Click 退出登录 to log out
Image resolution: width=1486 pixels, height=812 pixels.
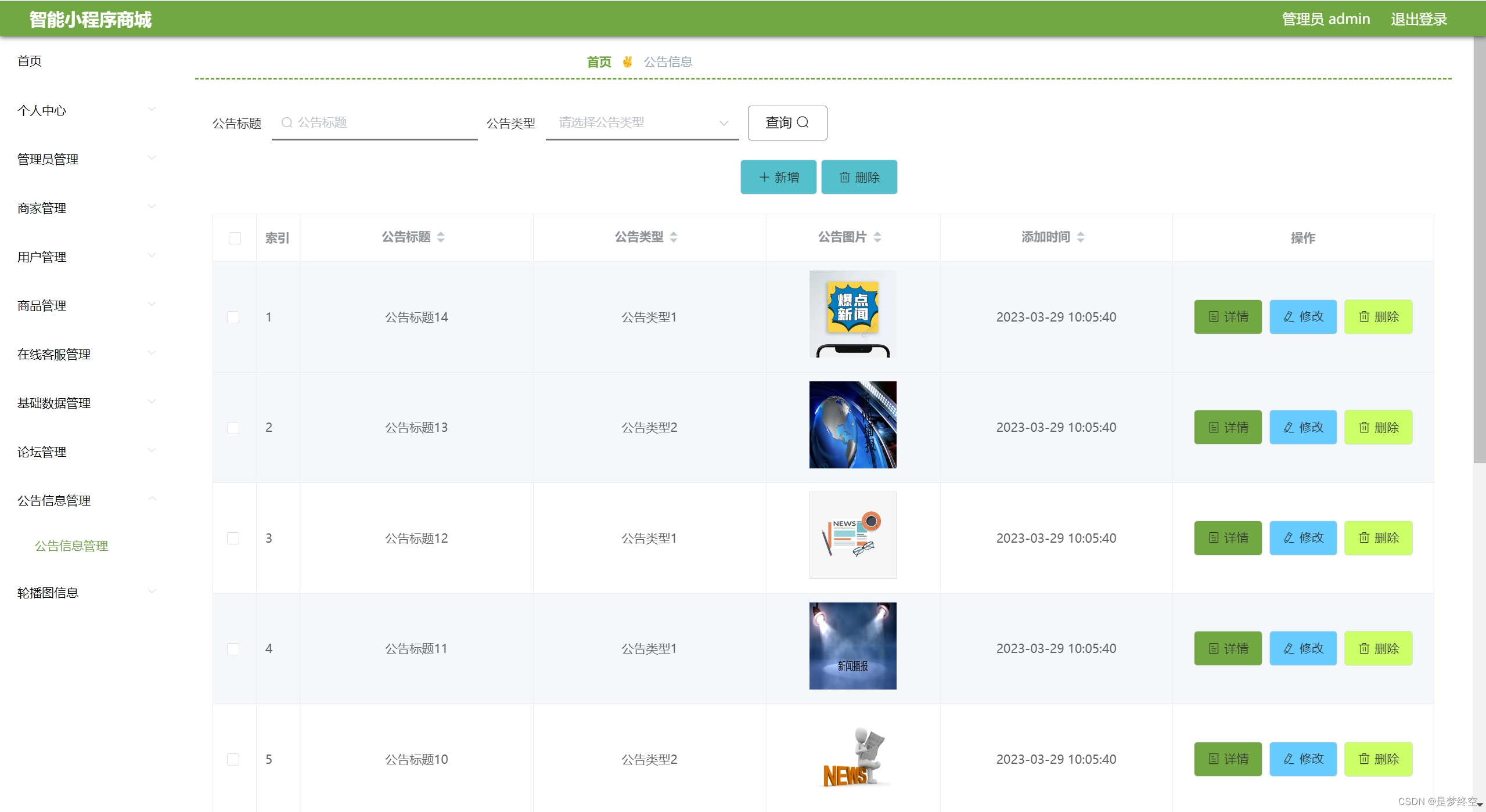coord(1419,19)
